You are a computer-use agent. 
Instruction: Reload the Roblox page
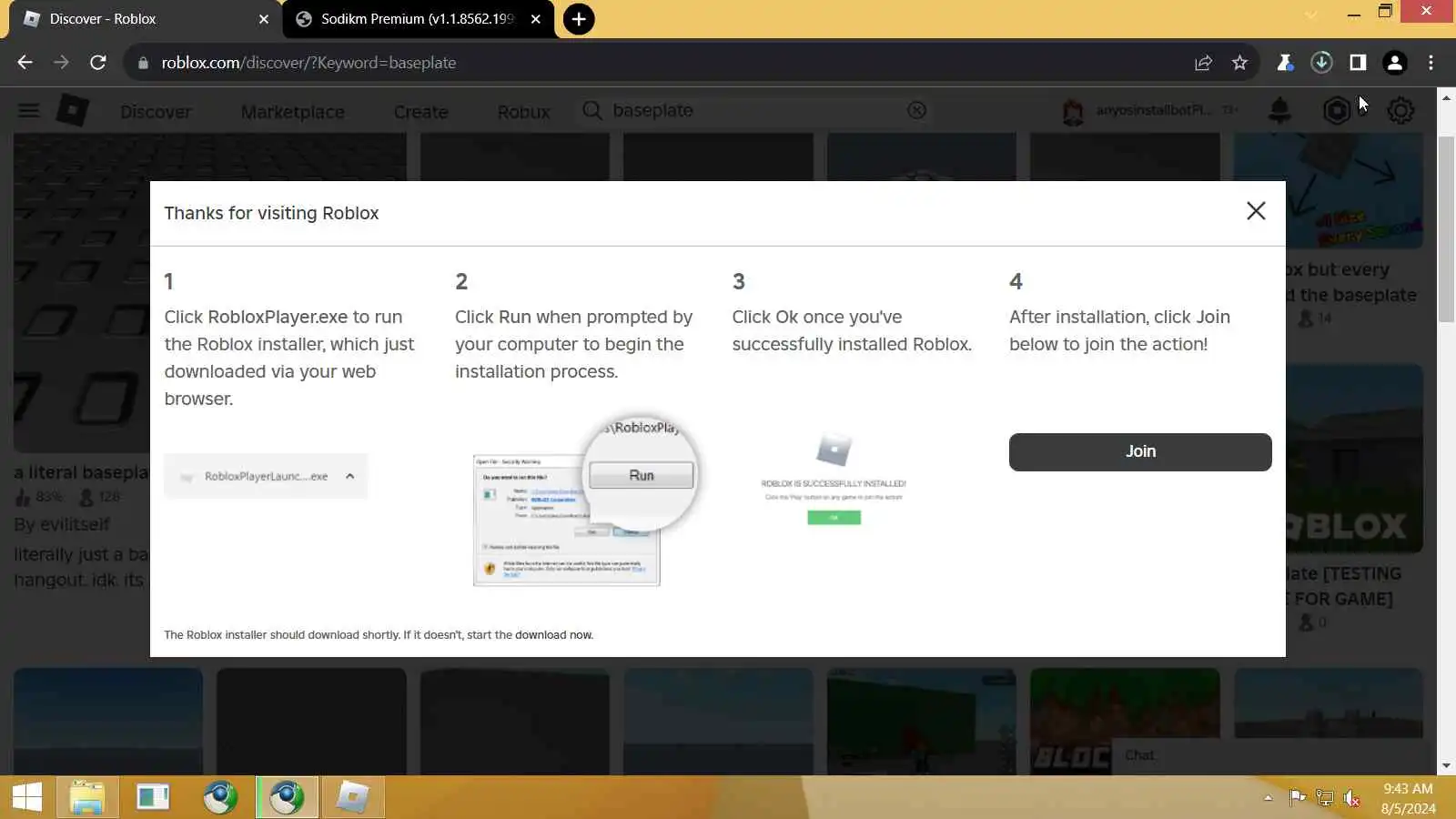pyautogui.click(x=98, y=63)
